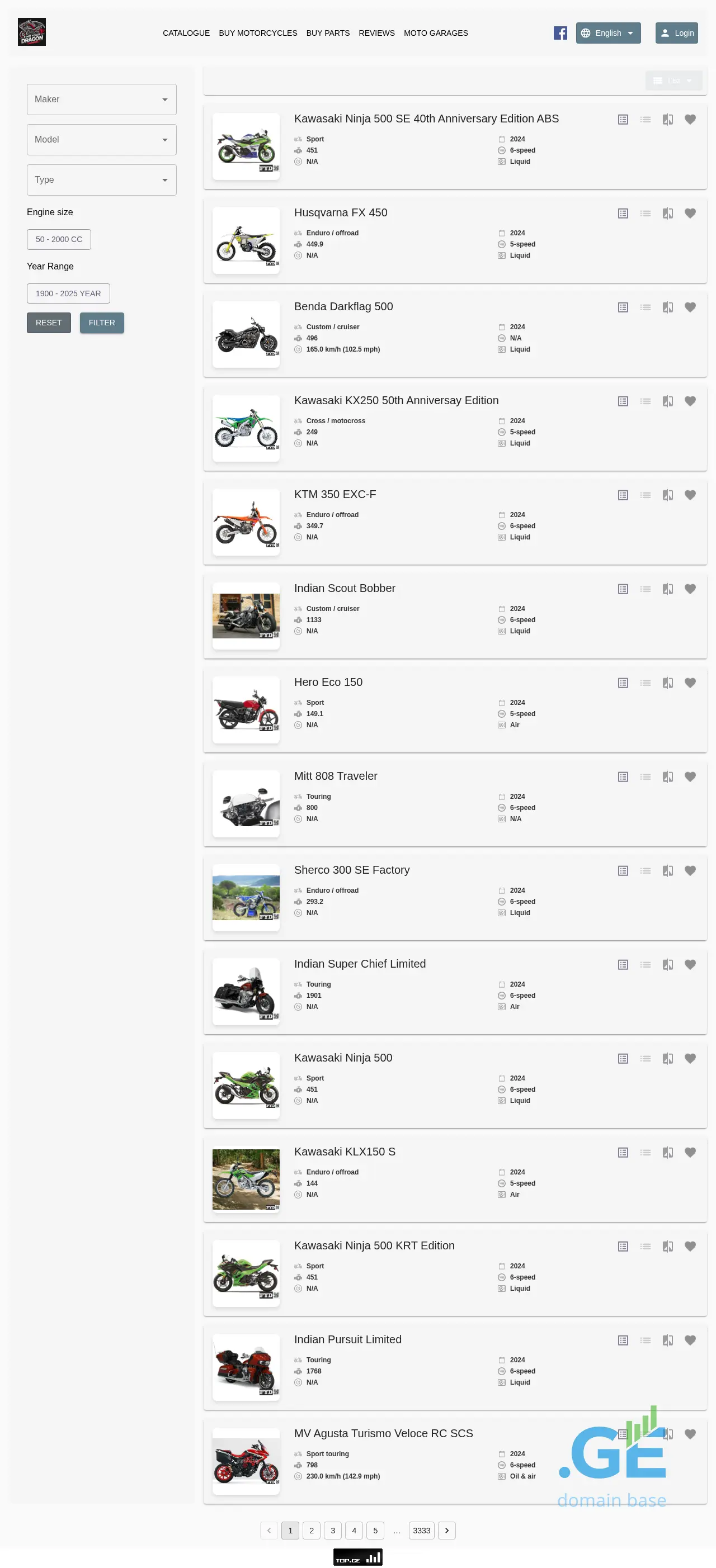Click the 50 - 2000 CC engine size range
Screen dimensions: 716x1568
59,239
